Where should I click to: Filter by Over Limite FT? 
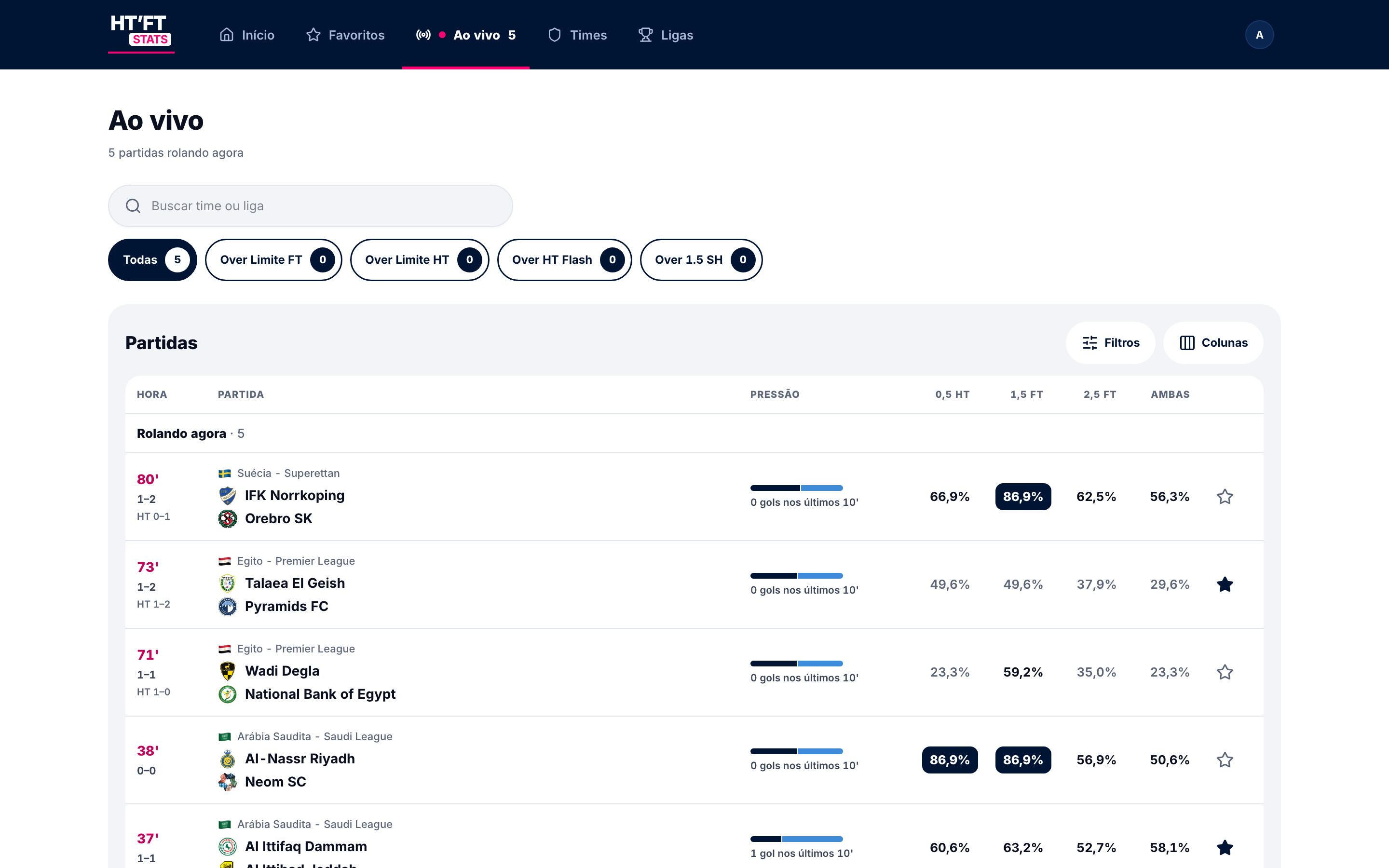[274, 260]
